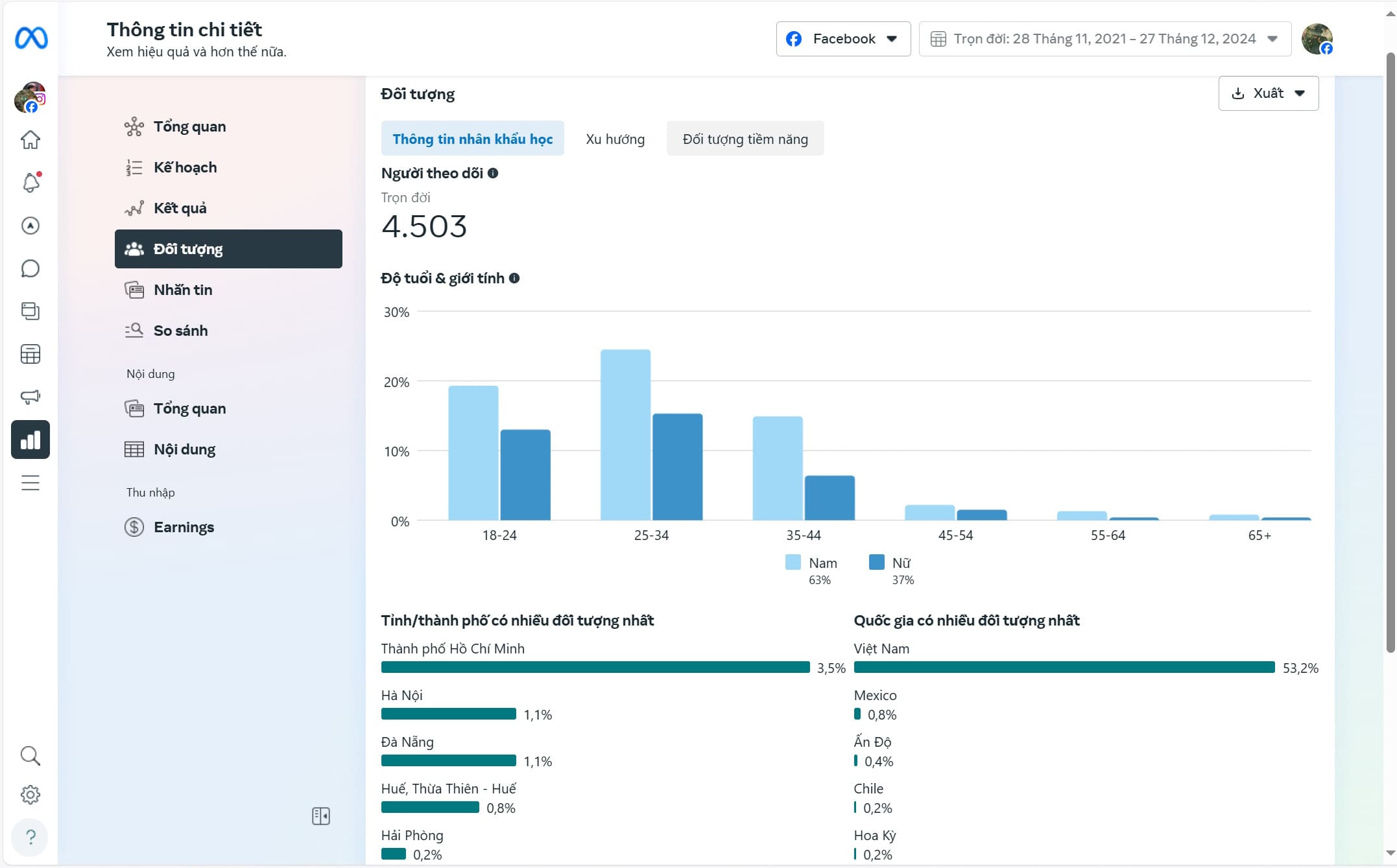Open the Settings gear icon

click(30, 795)
